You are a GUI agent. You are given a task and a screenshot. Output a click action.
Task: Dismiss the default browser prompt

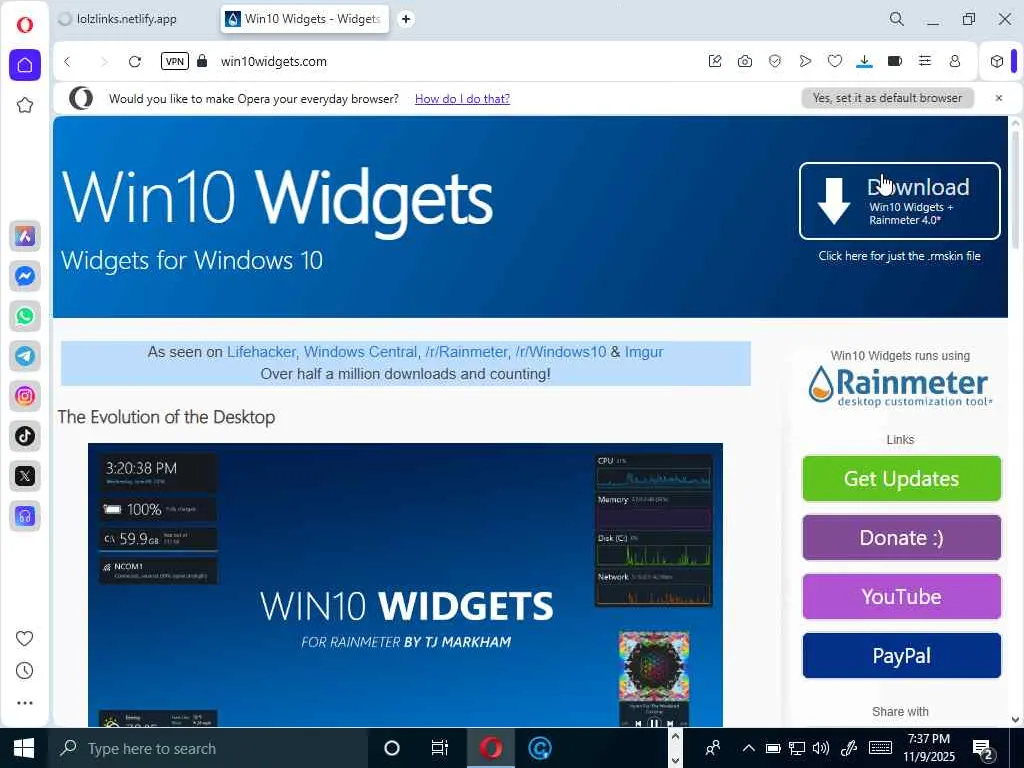999,98
